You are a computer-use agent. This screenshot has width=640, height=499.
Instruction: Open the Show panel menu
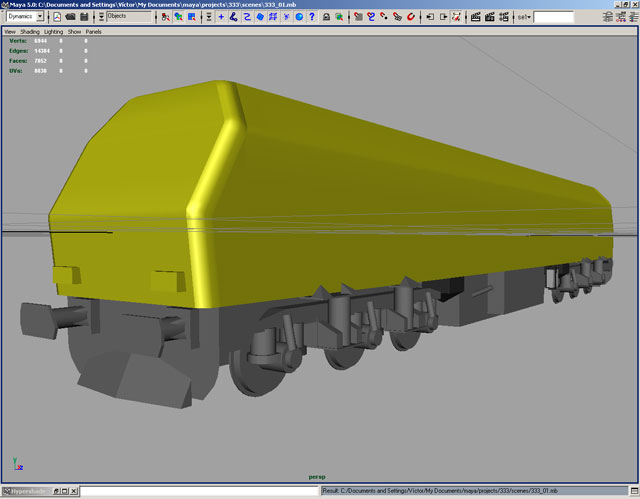[x=75, y=32]
